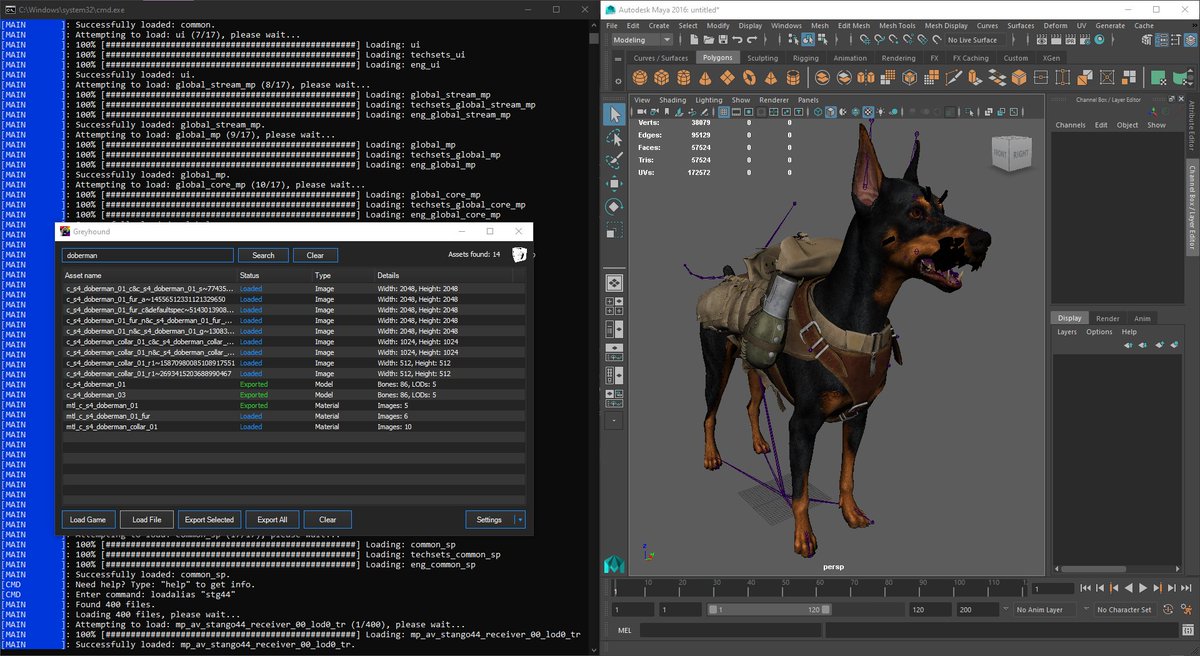1200x656 pixels.
Task: Click the Search button in Greyhound
Action: (x=263, y=255)
